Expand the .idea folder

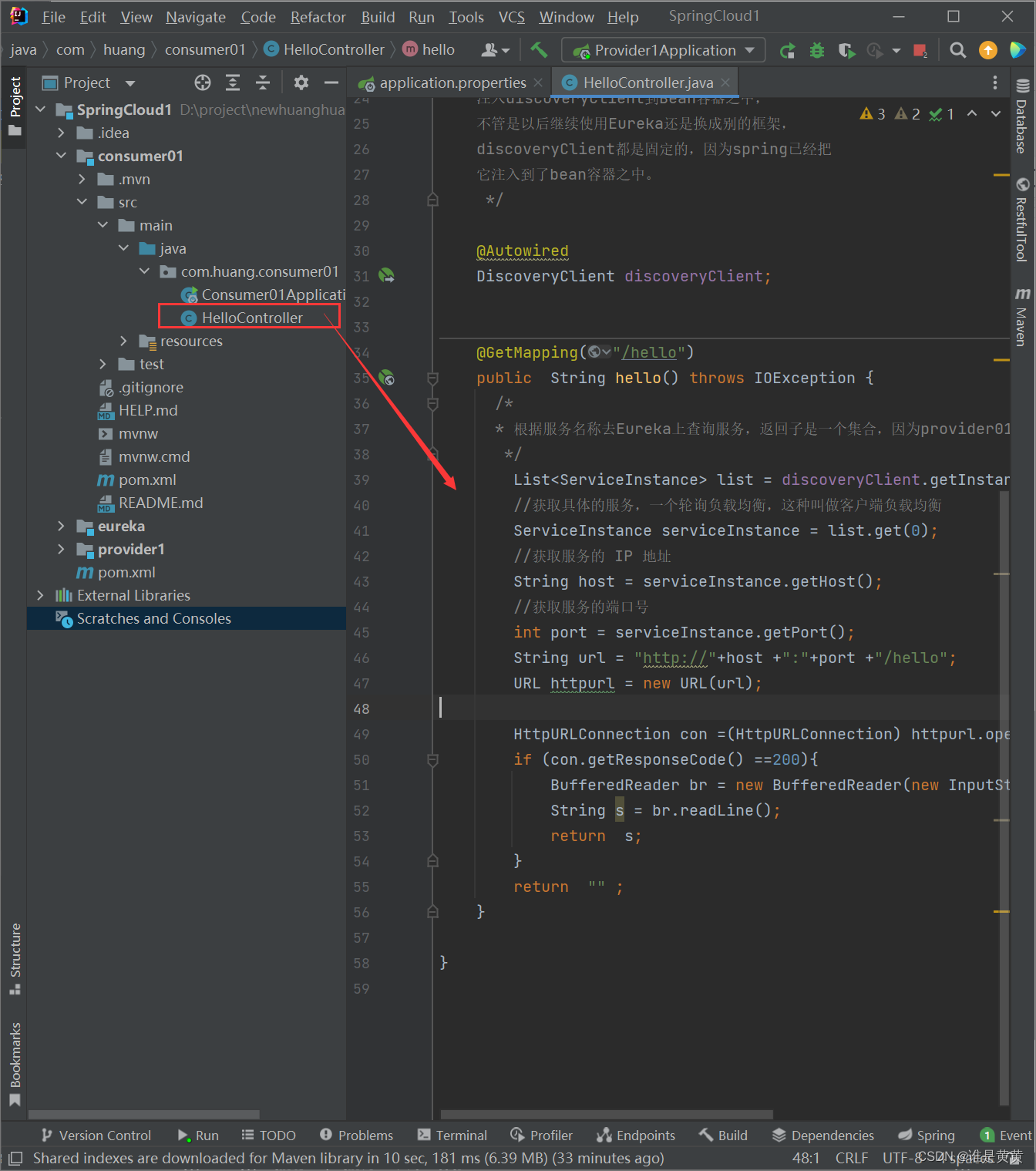62,133
